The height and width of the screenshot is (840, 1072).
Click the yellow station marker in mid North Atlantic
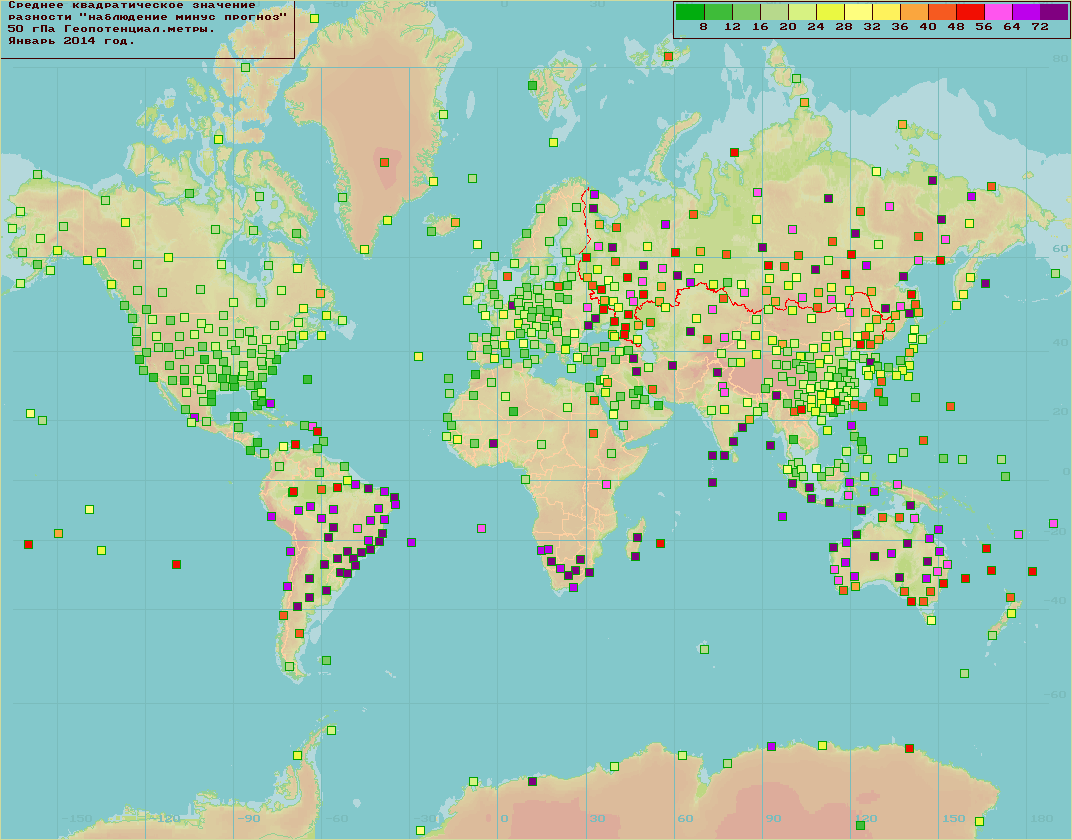click(418, 357)
